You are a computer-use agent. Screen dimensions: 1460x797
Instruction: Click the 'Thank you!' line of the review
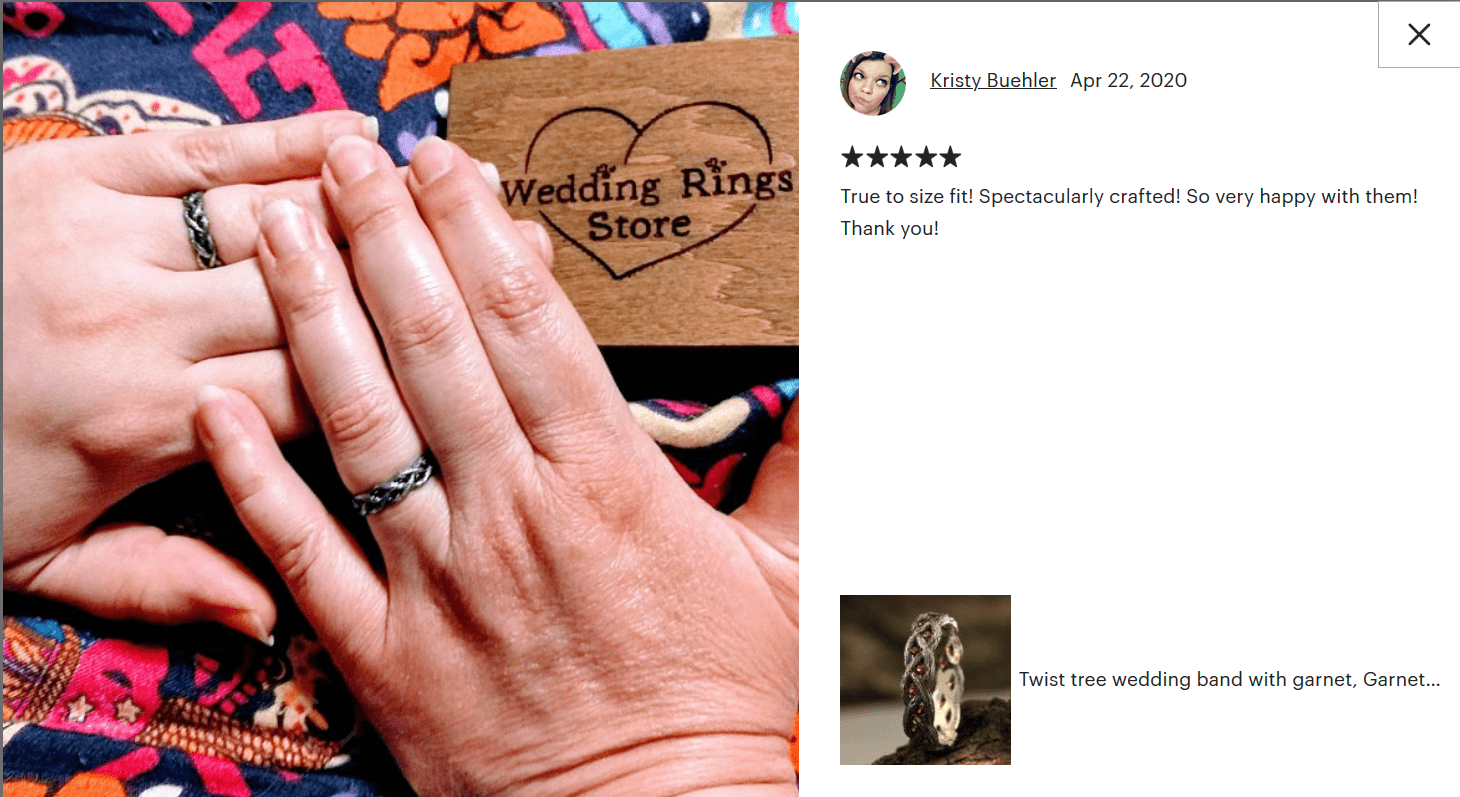[890, 229]
